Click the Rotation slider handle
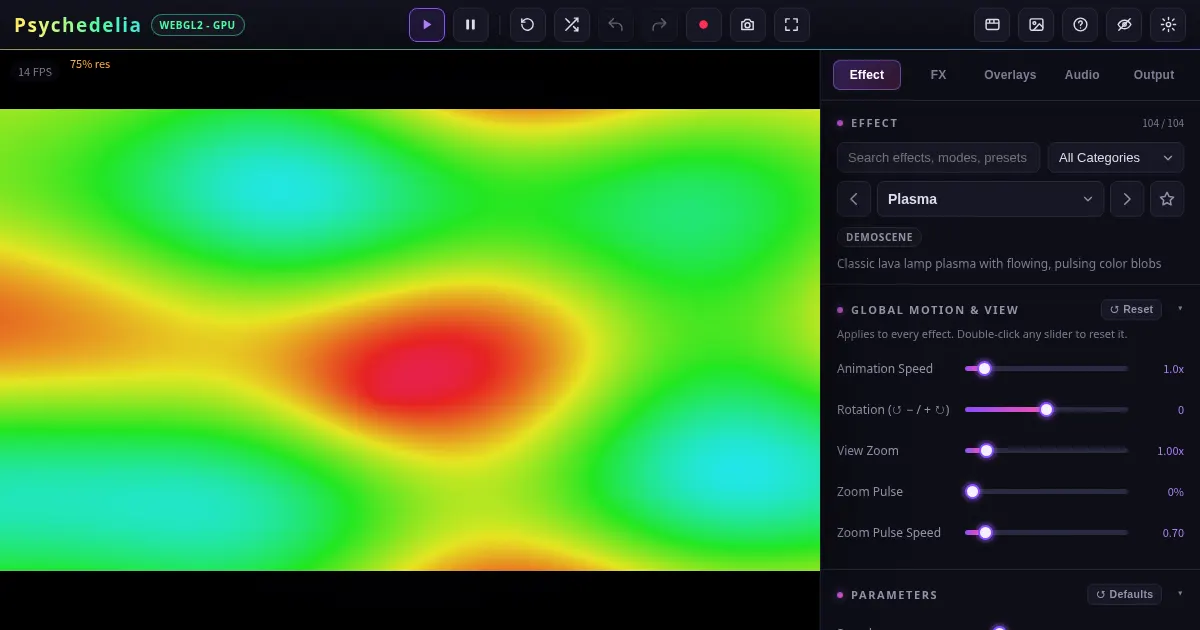The height and width of the screenshot is (630, 1200). 1047,409
